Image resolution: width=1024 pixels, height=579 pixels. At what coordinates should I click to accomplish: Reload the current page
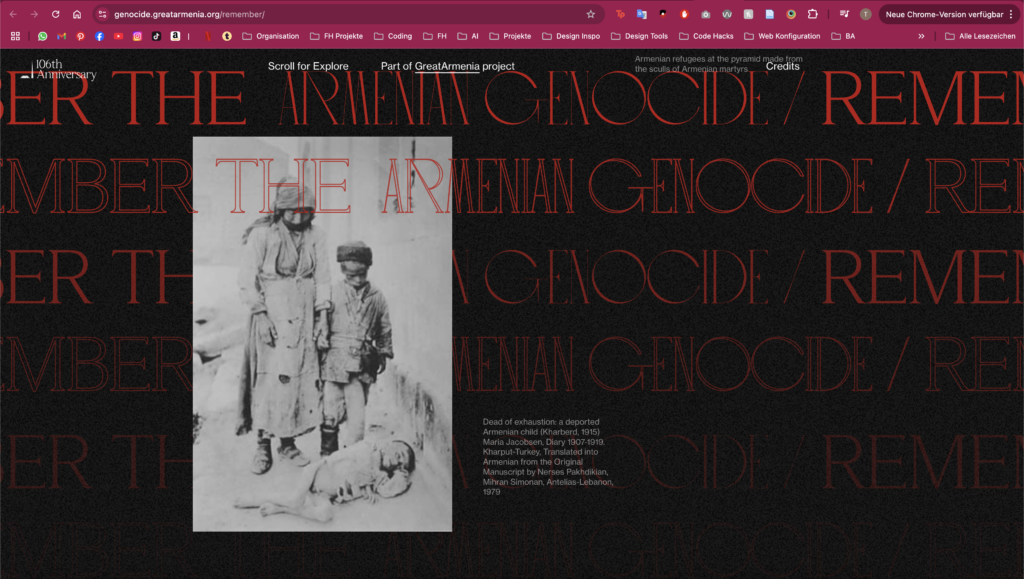pyautogui.click(x=55, y=14)
